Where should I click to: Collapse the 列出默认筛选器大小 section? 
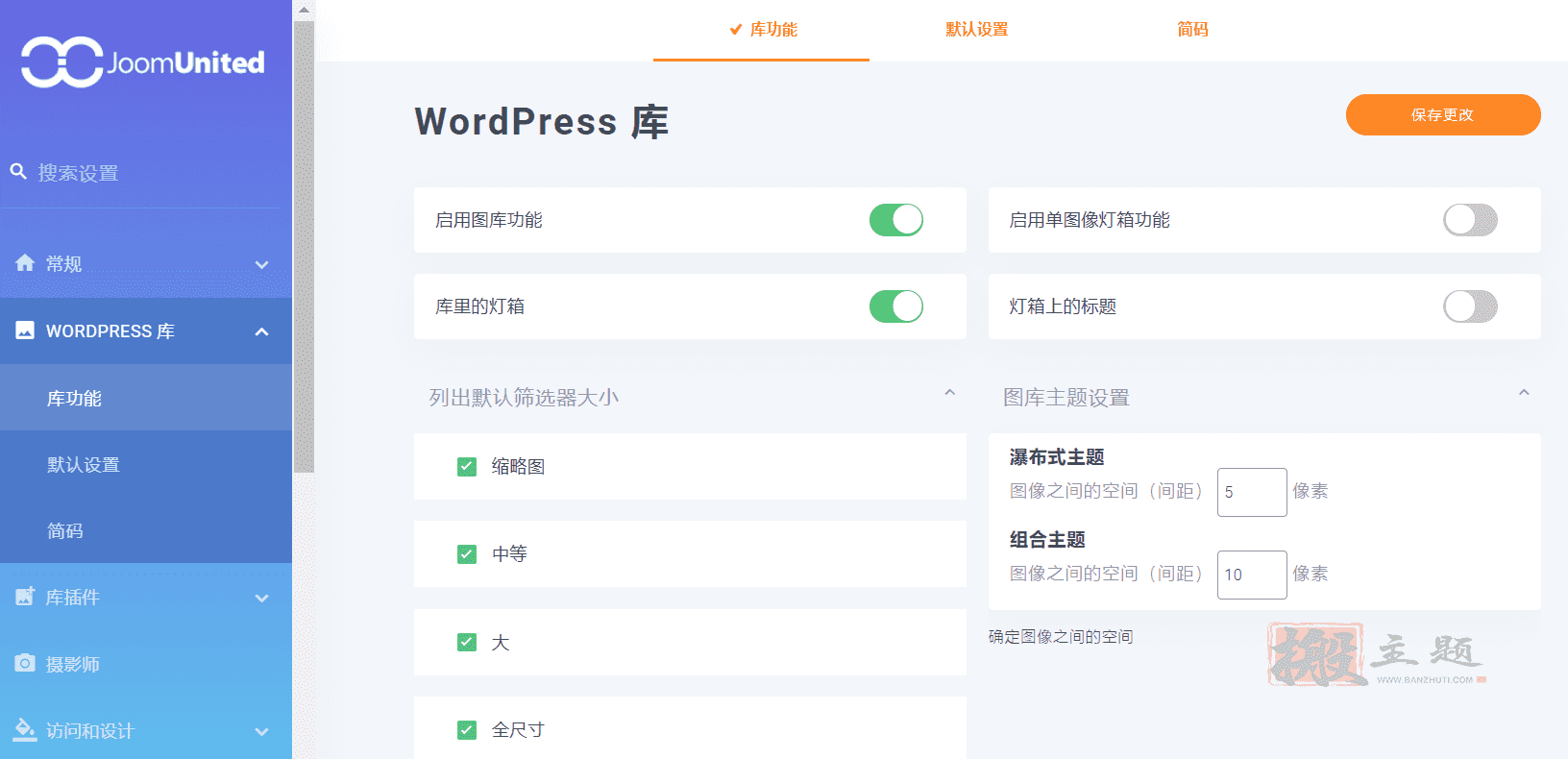coord(949,392)
